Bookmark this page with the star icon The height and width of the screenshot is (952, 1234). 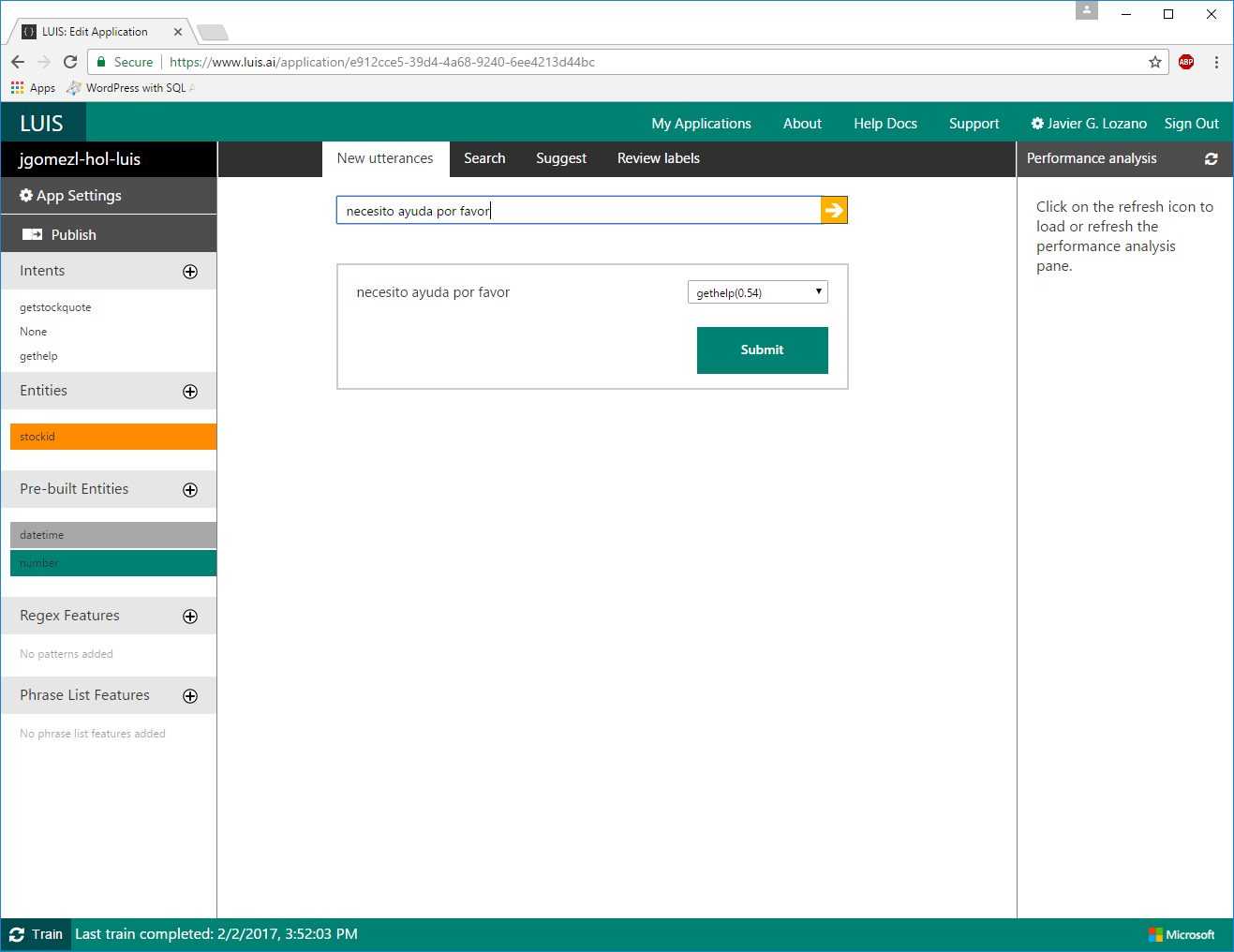click(1154, 62)
